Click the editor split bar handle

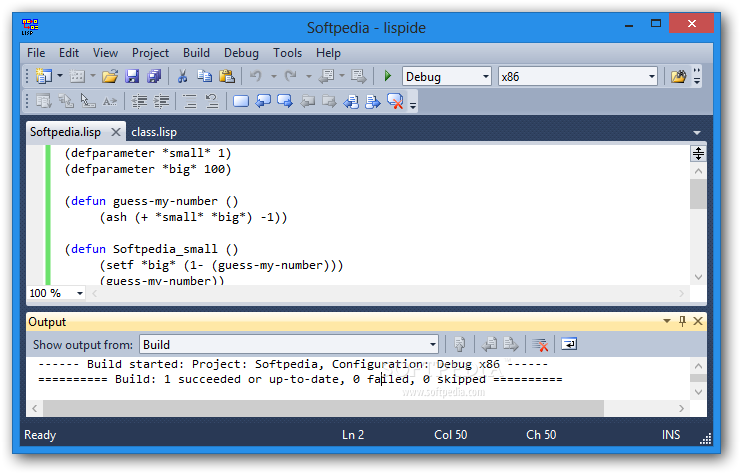698,153
